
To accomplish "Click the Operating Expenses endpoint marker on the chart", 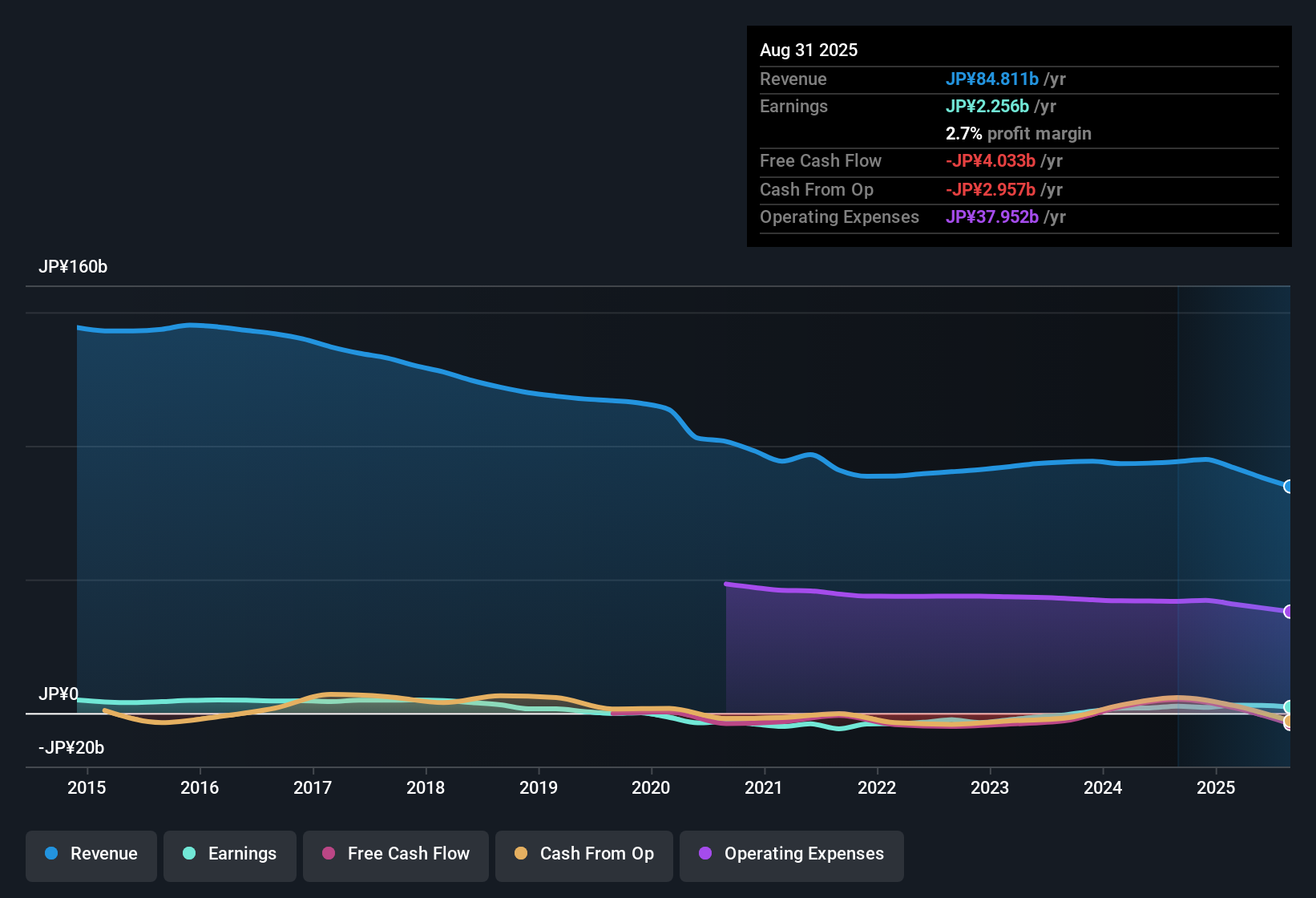I will click(1289, 612).
